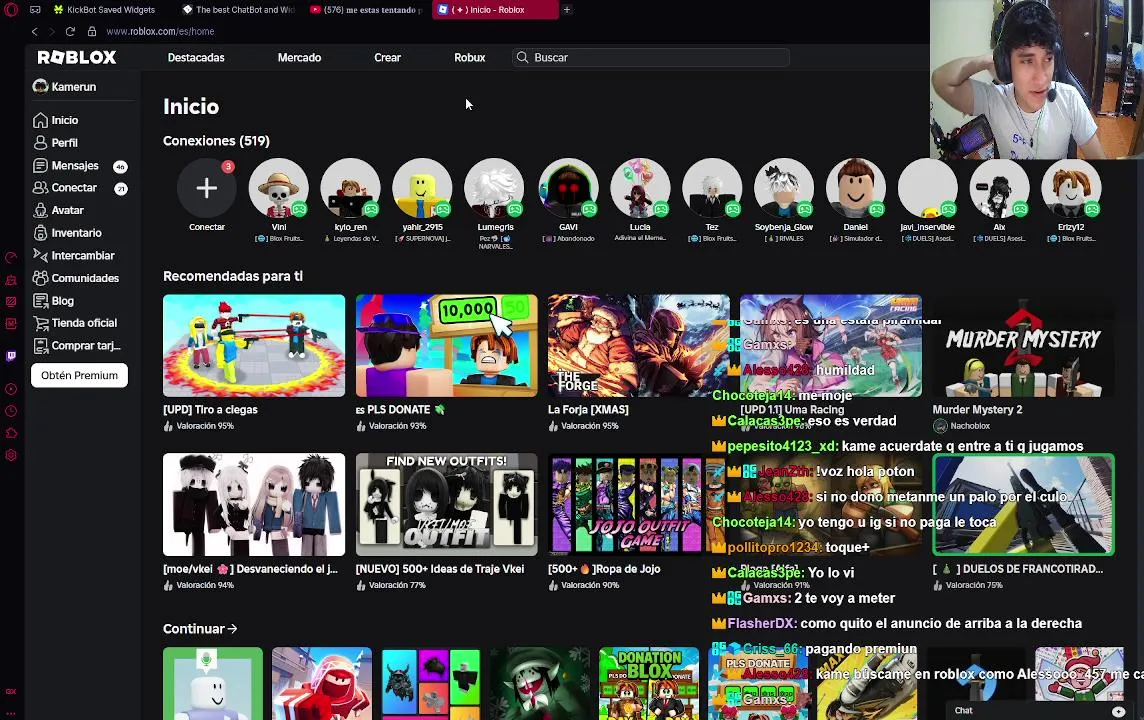The width and height of the screenshot is (1144, 720).
Task: Open the moe/vkei Desvaneciendo game thumbnail
Action: pos(254,505)
